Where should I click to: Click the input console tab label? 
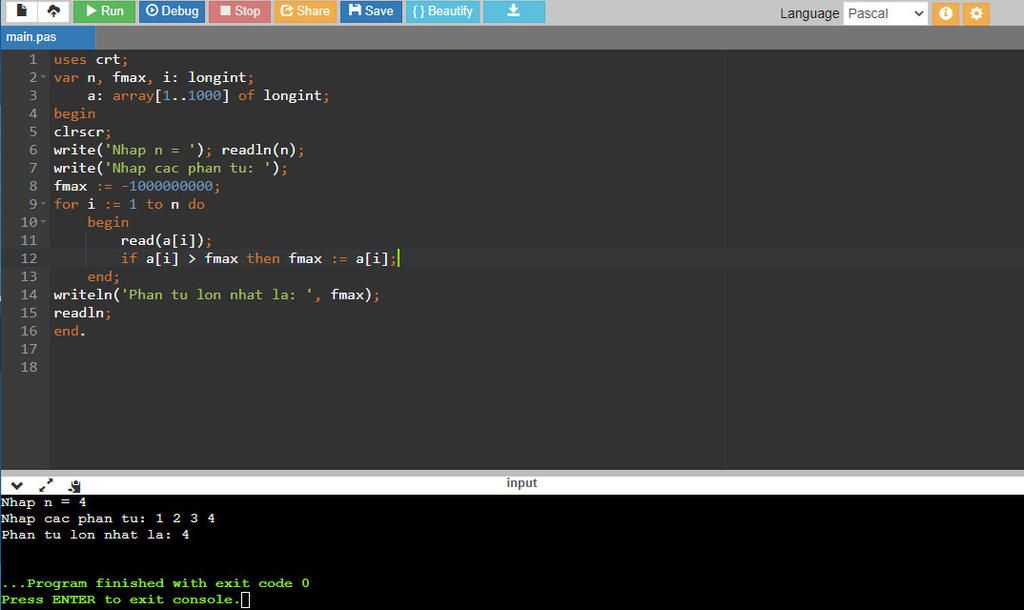[521, 483]
